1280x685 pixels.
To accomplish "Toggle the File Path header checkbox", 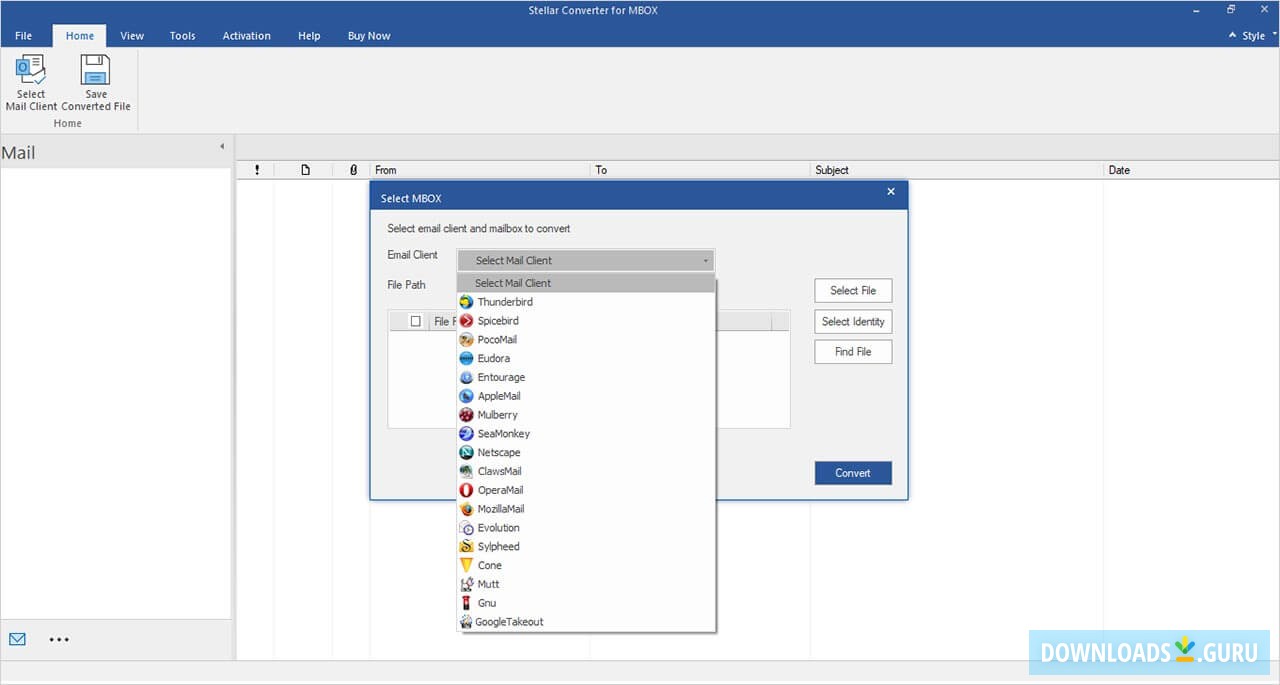I will [x=415, y=320].
